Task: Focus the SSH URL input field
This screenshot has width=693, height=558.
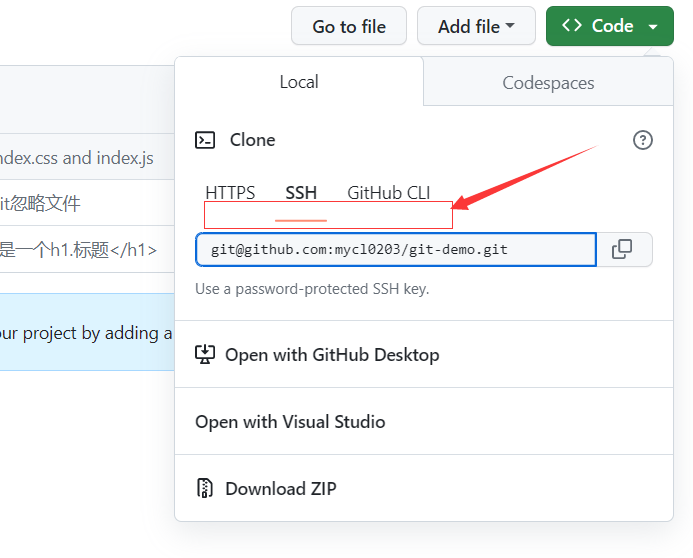Action: pos(396,250)
